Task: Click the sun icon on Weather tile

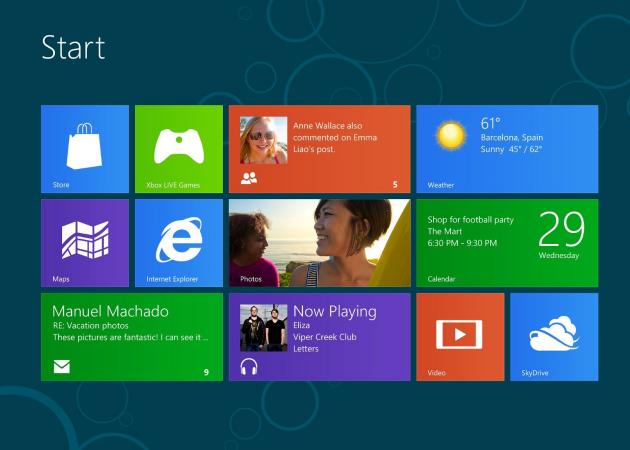Action: pos(450,136)
